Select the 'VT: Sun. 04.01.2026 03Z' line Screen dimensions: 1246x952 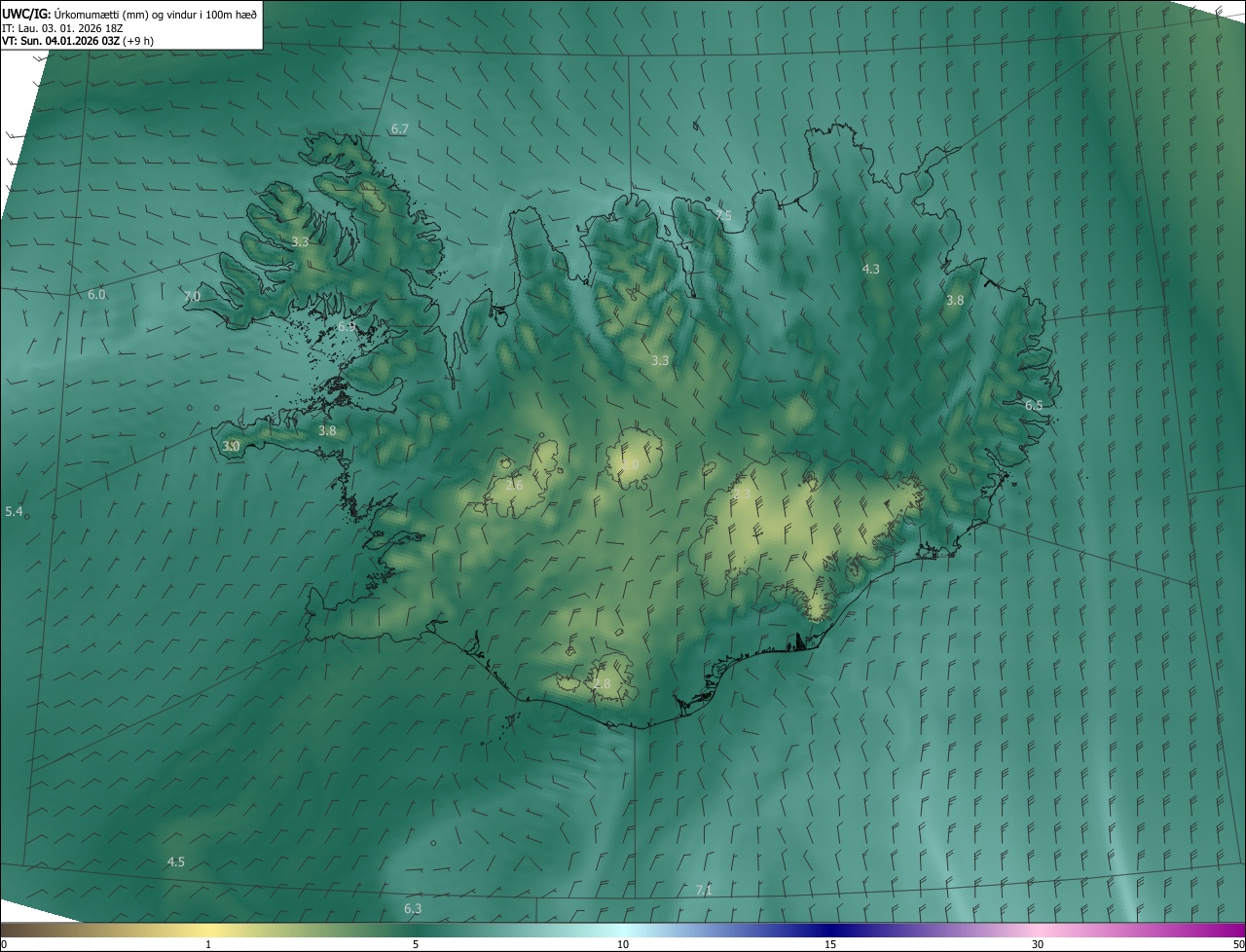(60, 41)
